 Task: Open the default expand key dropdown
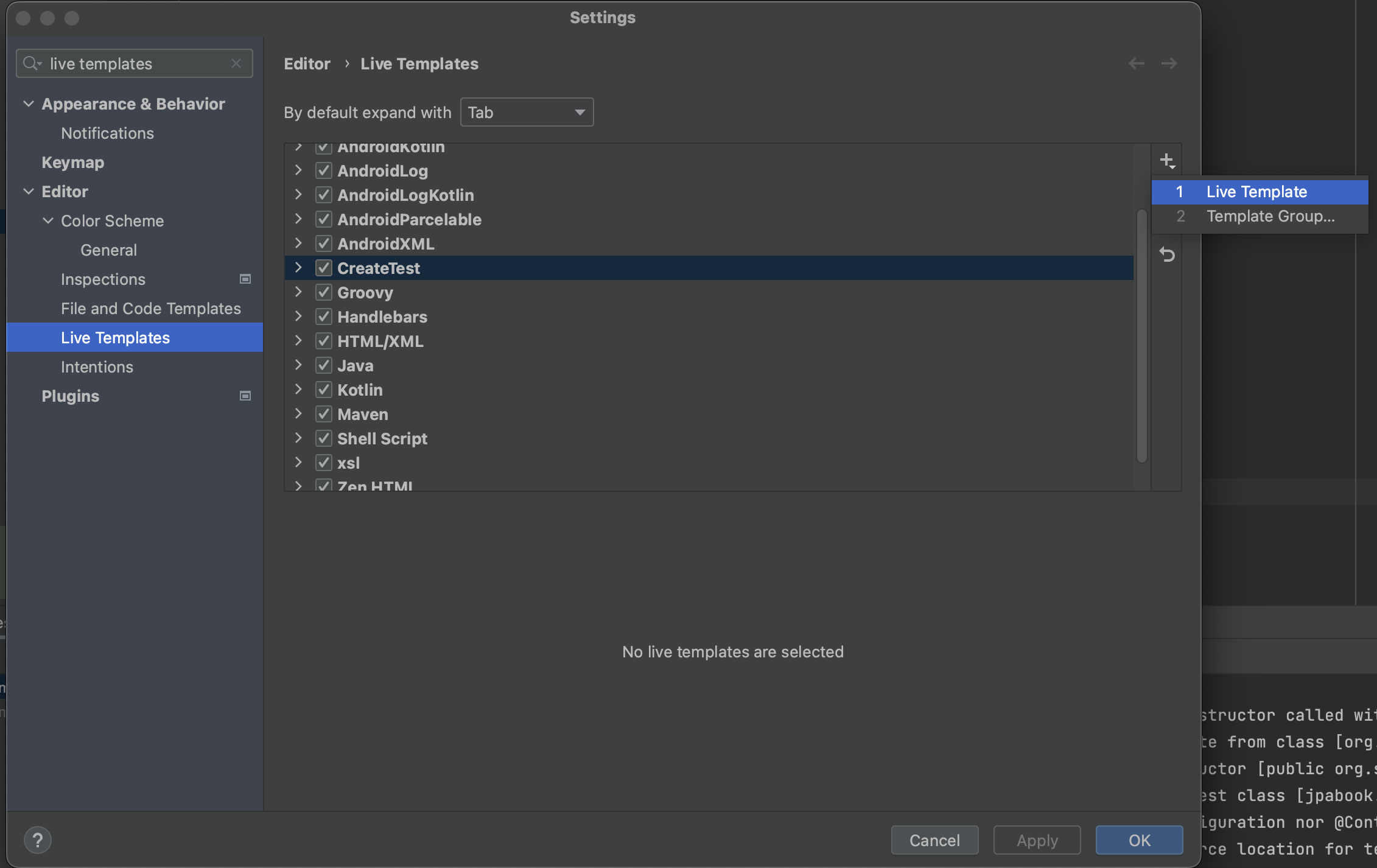(x=527, y=113)
